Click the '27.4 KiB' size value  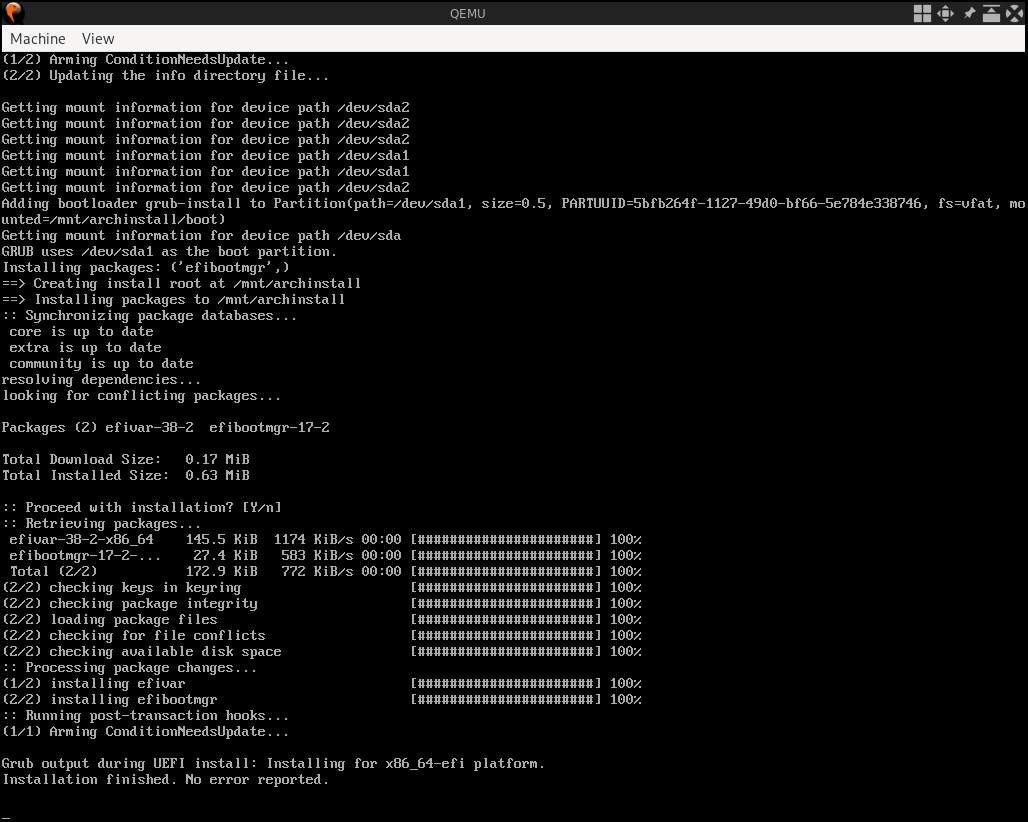click(226, 556)
